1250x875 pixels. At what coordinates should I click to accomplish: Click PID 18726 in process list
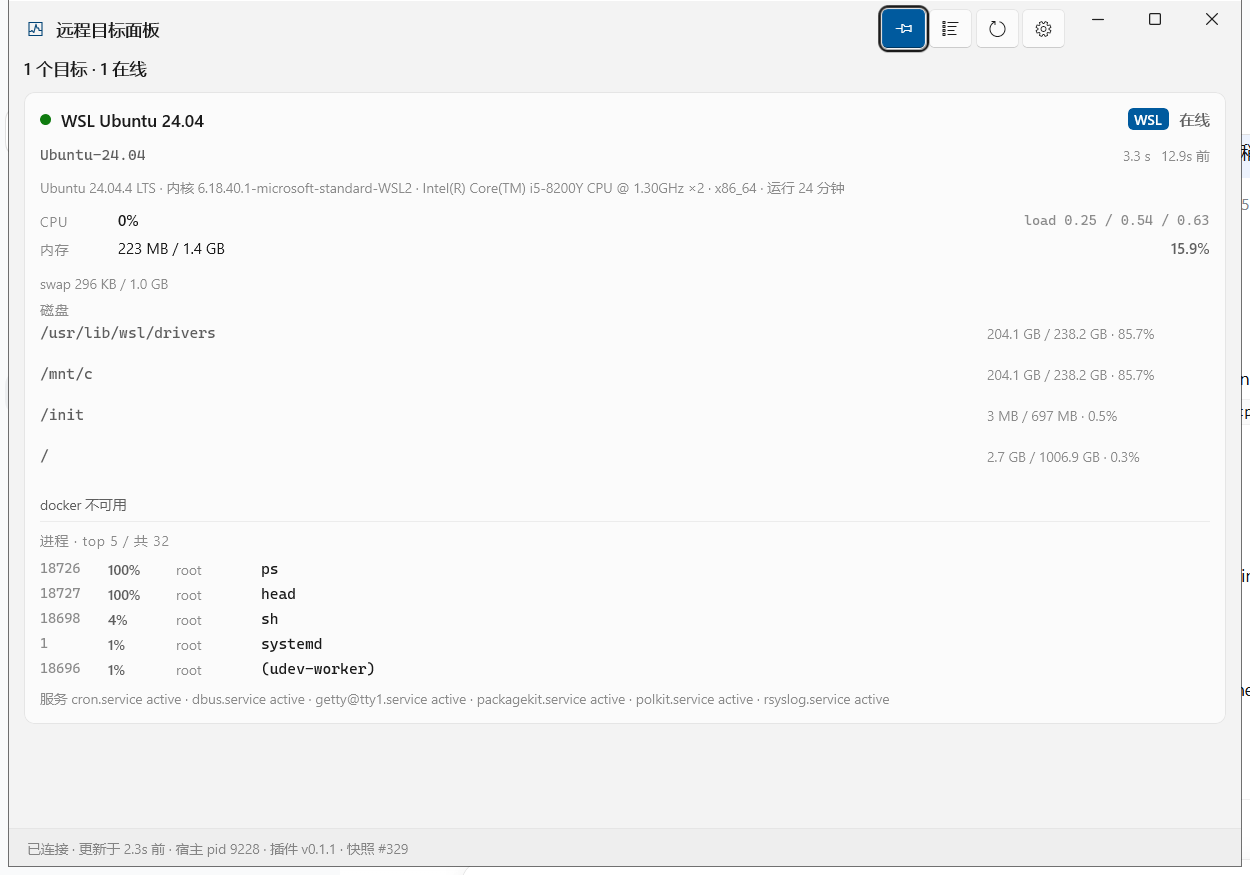60,568
